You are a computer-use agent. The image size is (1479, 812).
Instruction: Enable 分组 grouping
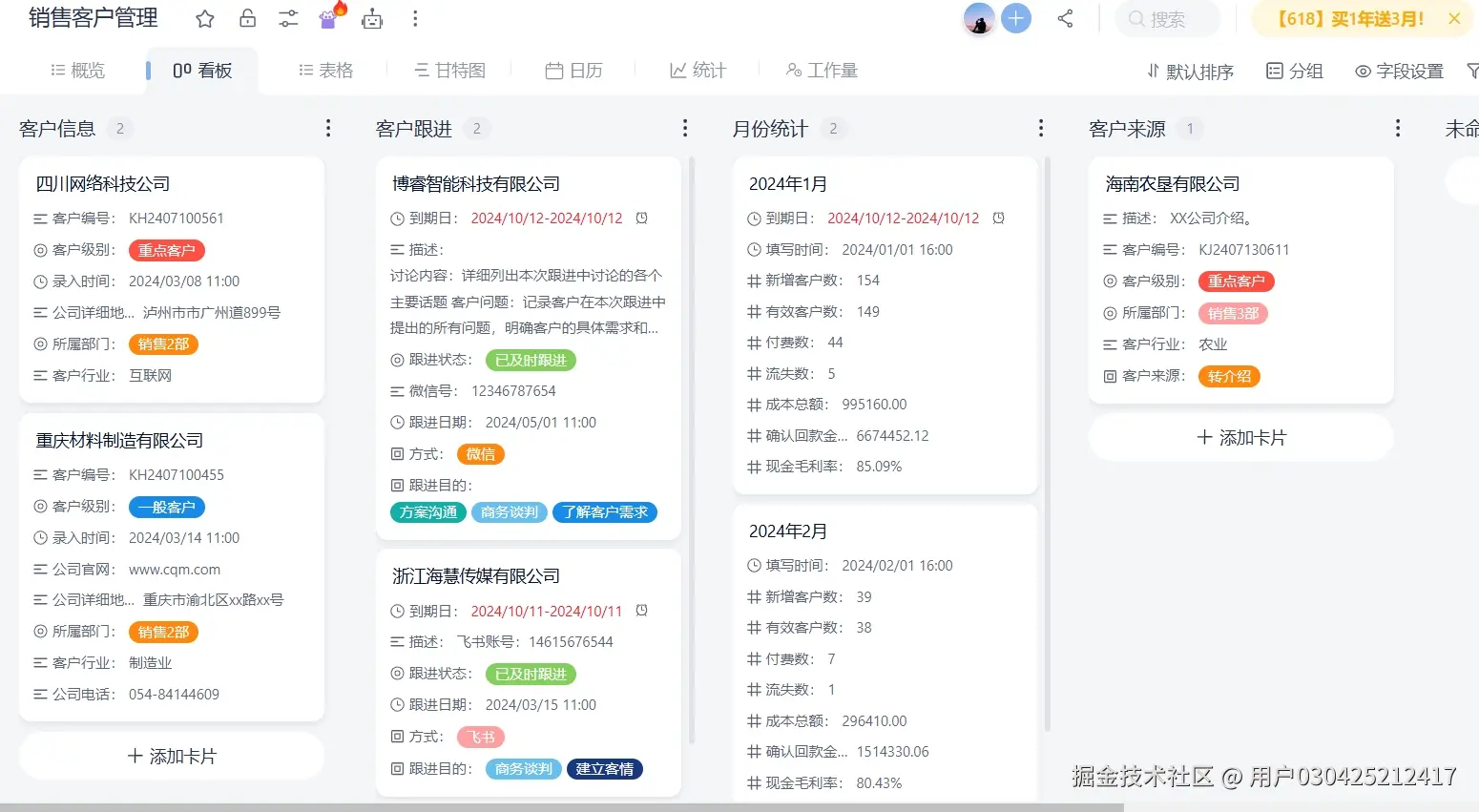click(x=1294, y=71)
